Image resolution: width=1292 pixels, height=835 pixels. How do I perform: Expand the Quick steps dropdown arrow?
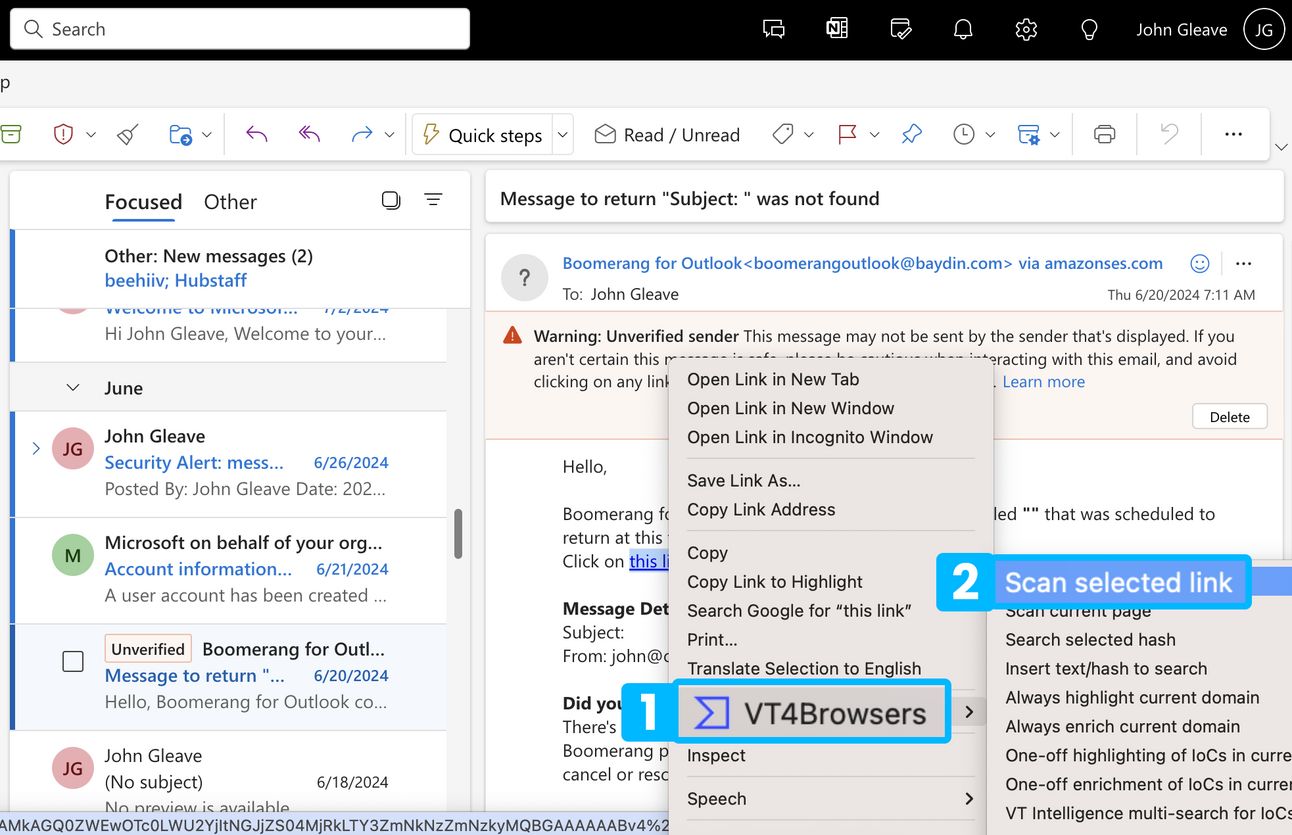tap(562, 135)
